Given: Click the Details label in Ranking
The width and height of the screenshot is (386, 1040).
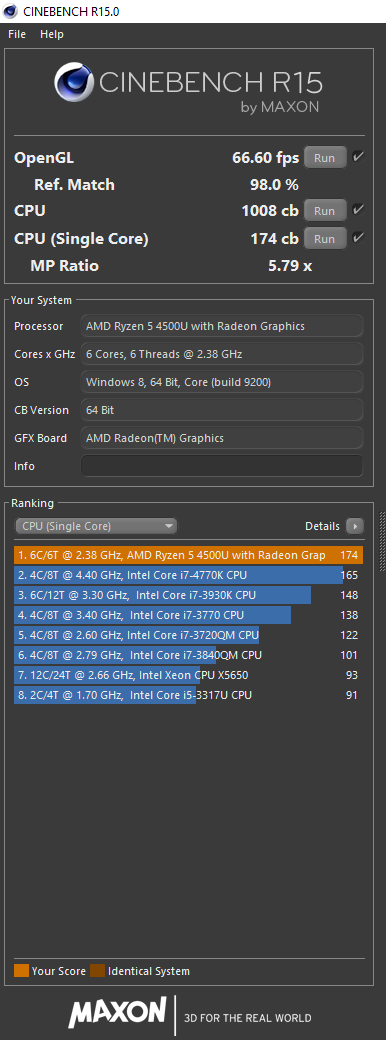Looking at the screenshot, I should (322, 526).
